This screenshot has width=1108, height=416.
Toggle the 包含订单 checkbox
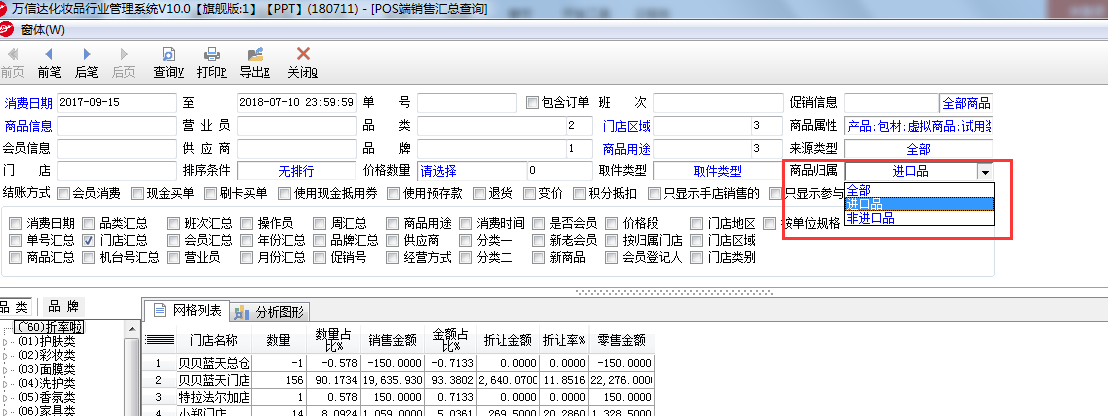pyautogui.click(x=532, y=103)
